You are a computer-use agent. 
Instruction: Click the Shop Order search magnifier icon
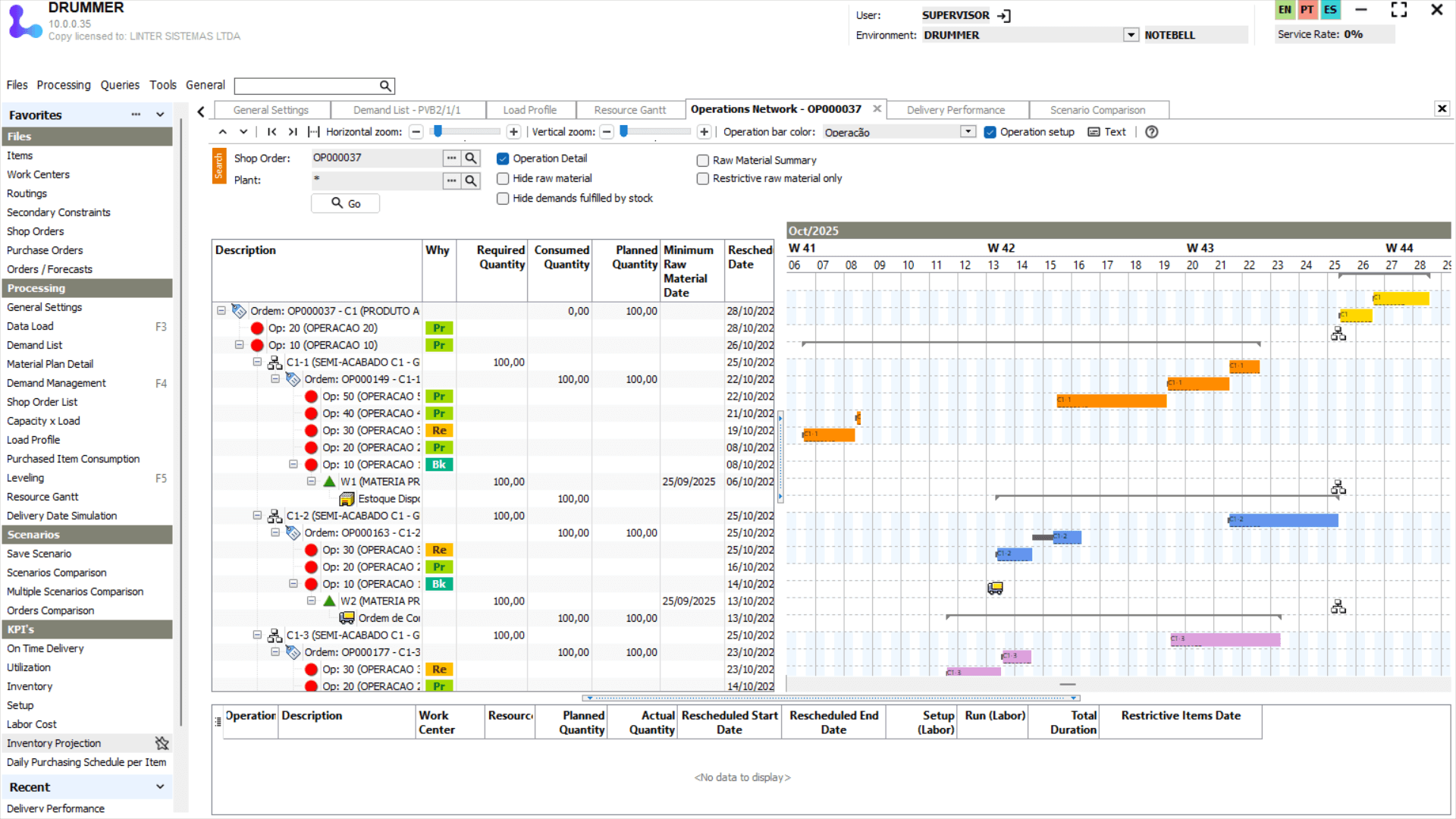[x=471, y=158]
